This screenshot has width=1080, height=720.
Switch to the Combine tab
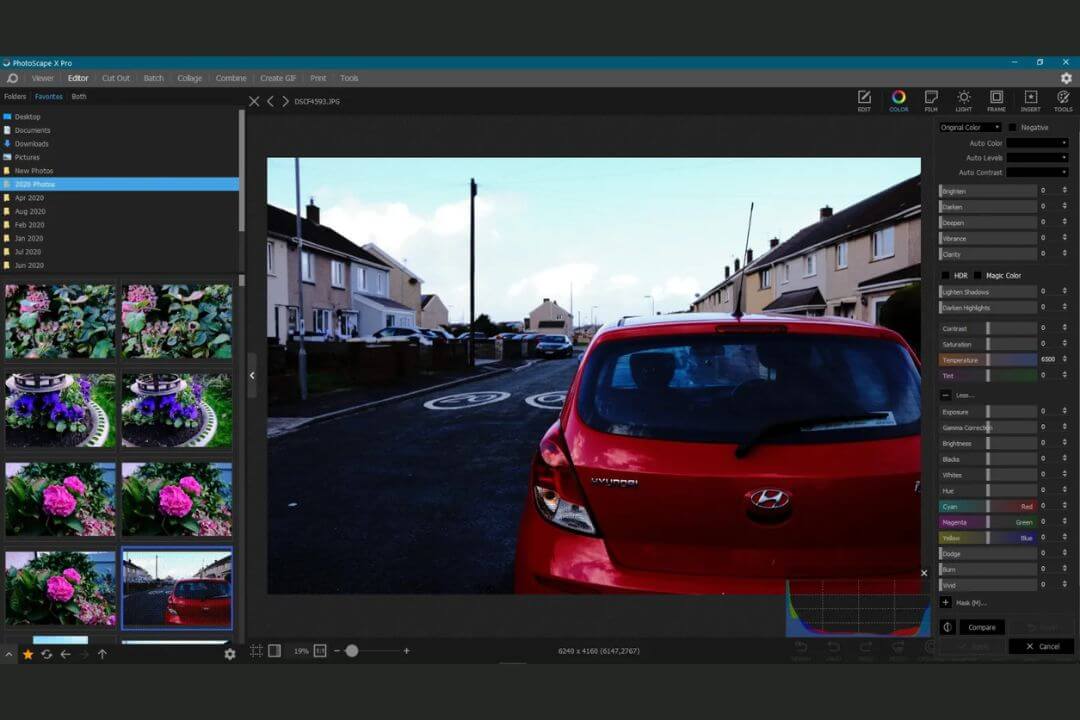[x=231, y=78]
